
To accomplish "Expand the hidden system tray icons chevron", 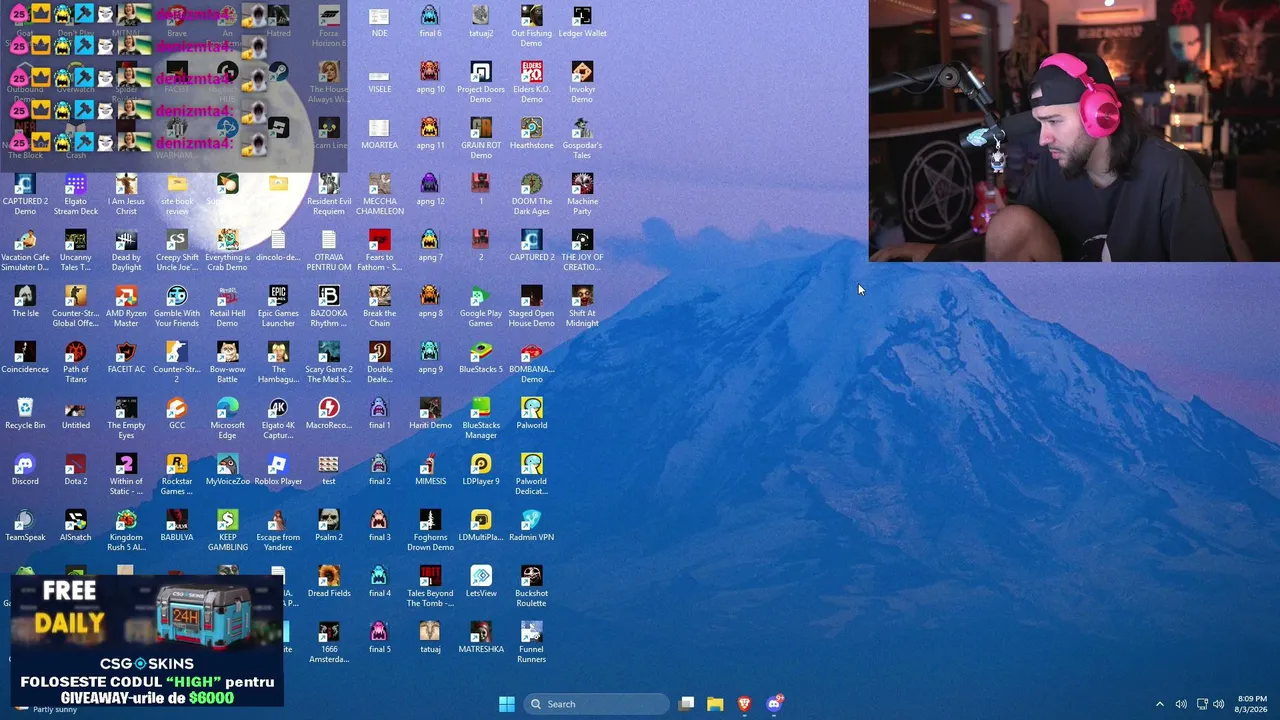I will (1160, 704).
